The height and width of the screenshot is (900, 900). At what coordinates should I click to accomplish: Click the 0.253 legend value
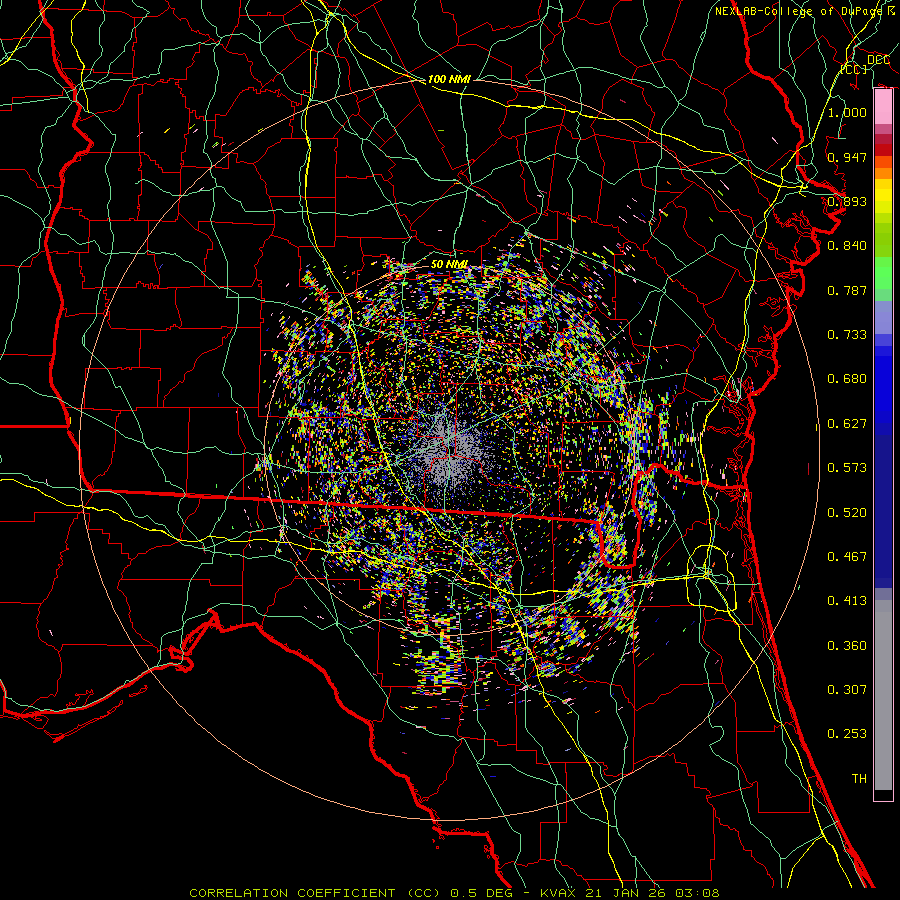click(847, 734)
